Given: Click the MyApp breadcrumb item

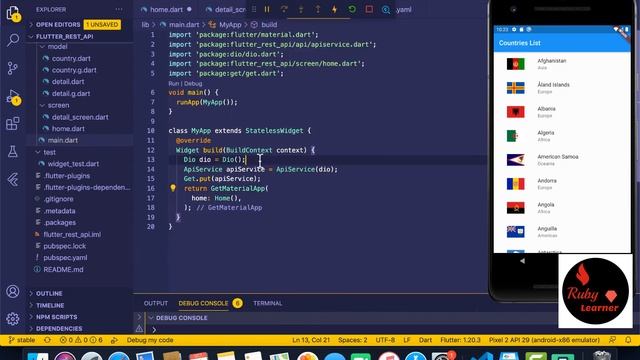Looking at the screenshot, I should (x=230, y=24).
